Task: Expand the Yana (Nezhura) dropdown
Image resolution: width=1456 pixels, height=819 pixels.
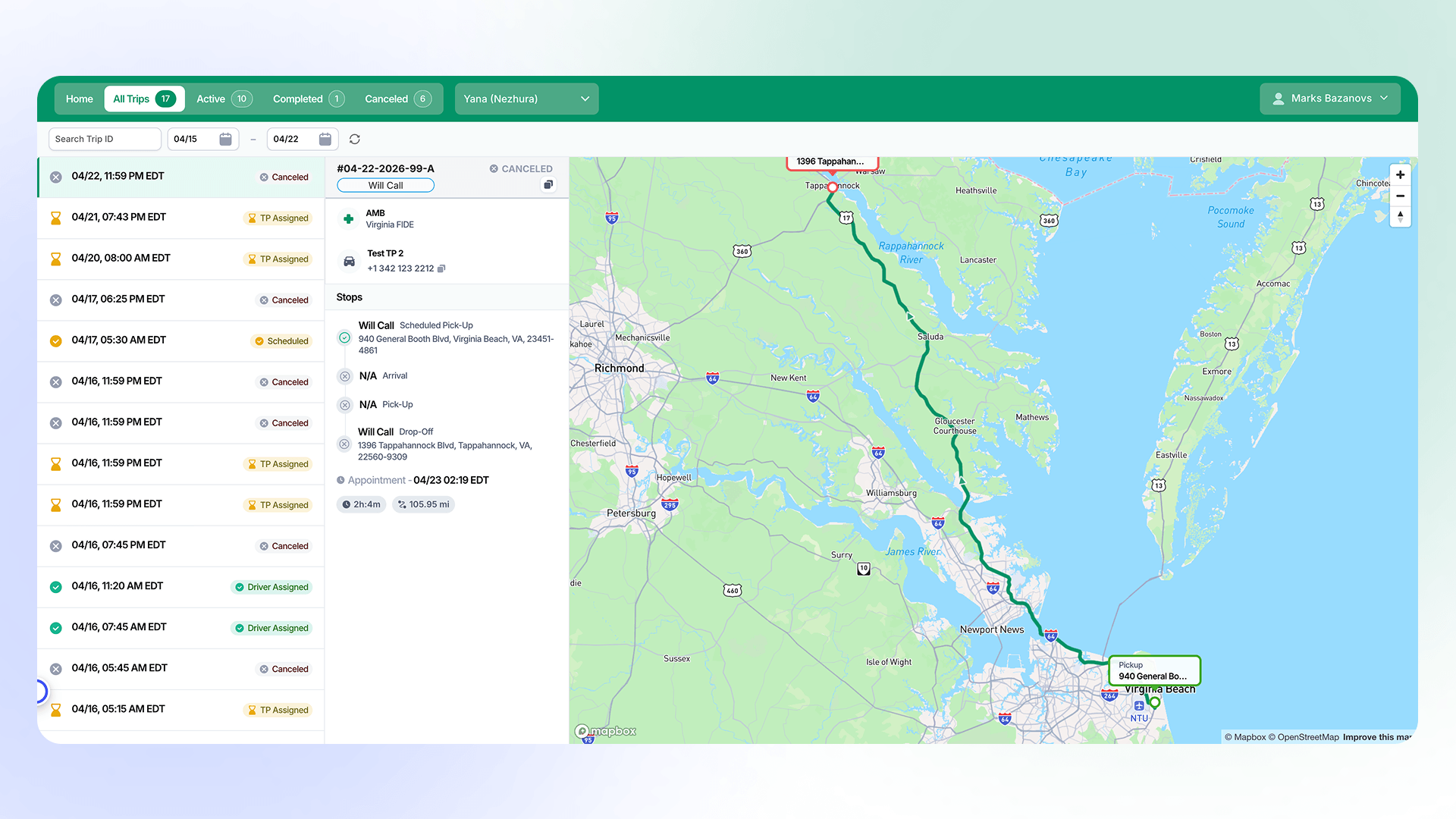Action: click(526, 99)
